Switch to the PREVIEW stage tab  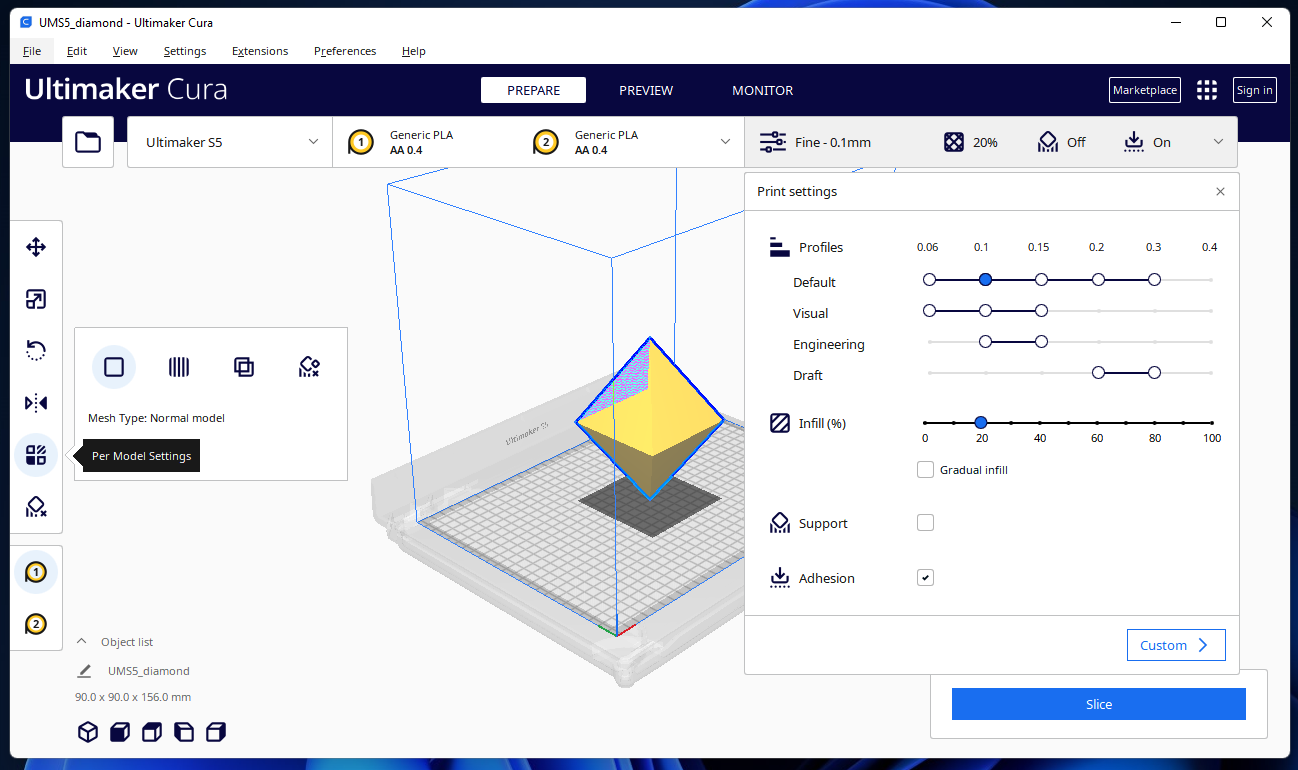(646, 90)
